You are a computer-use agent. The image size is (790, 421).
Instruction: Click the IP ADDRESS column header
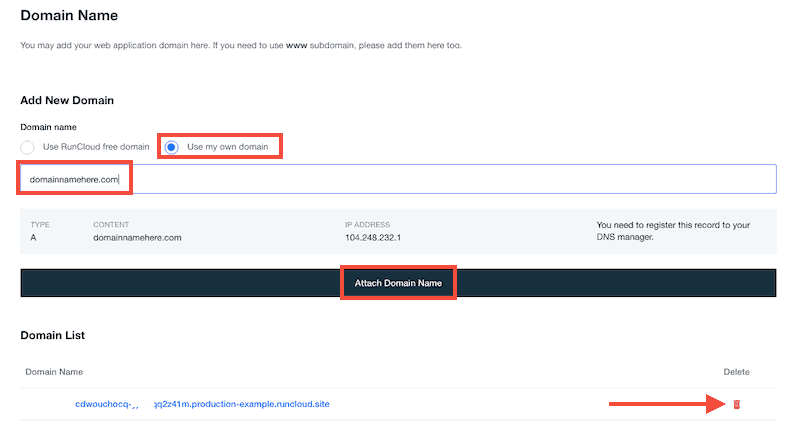coord(367,225)
